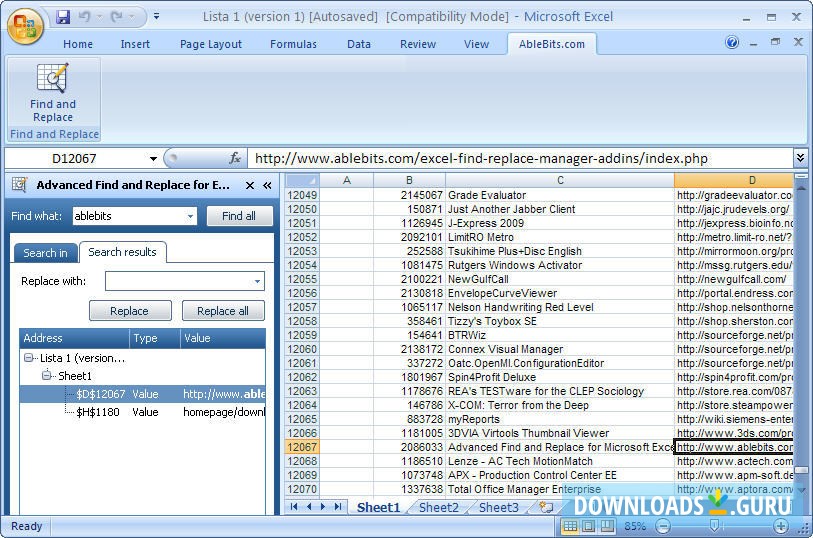The image size is (813, 538).
Task: Sort results by Address column header
Action: (75, 338)
